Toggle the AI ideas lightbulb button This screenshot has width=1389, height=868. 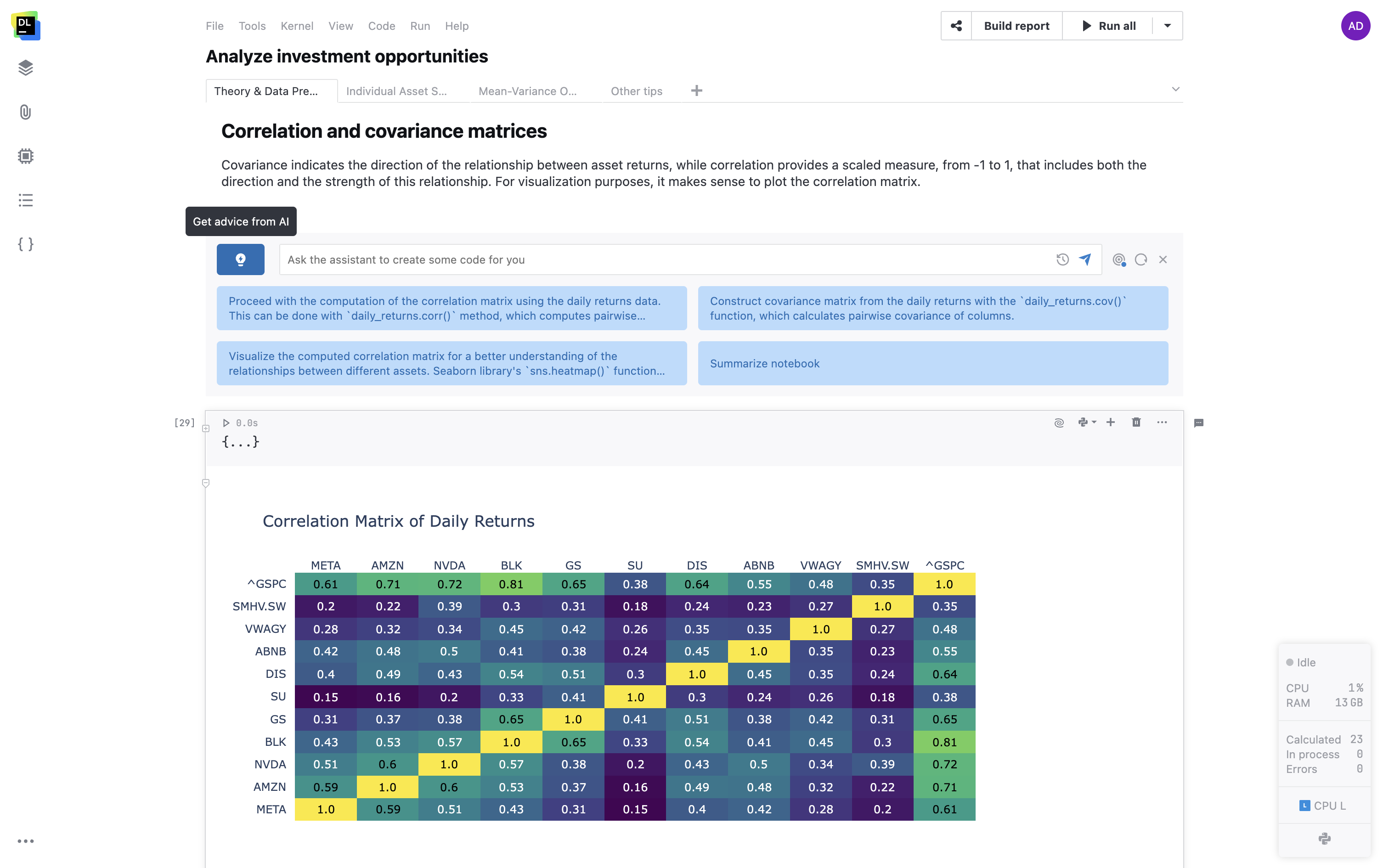[240, 259]
